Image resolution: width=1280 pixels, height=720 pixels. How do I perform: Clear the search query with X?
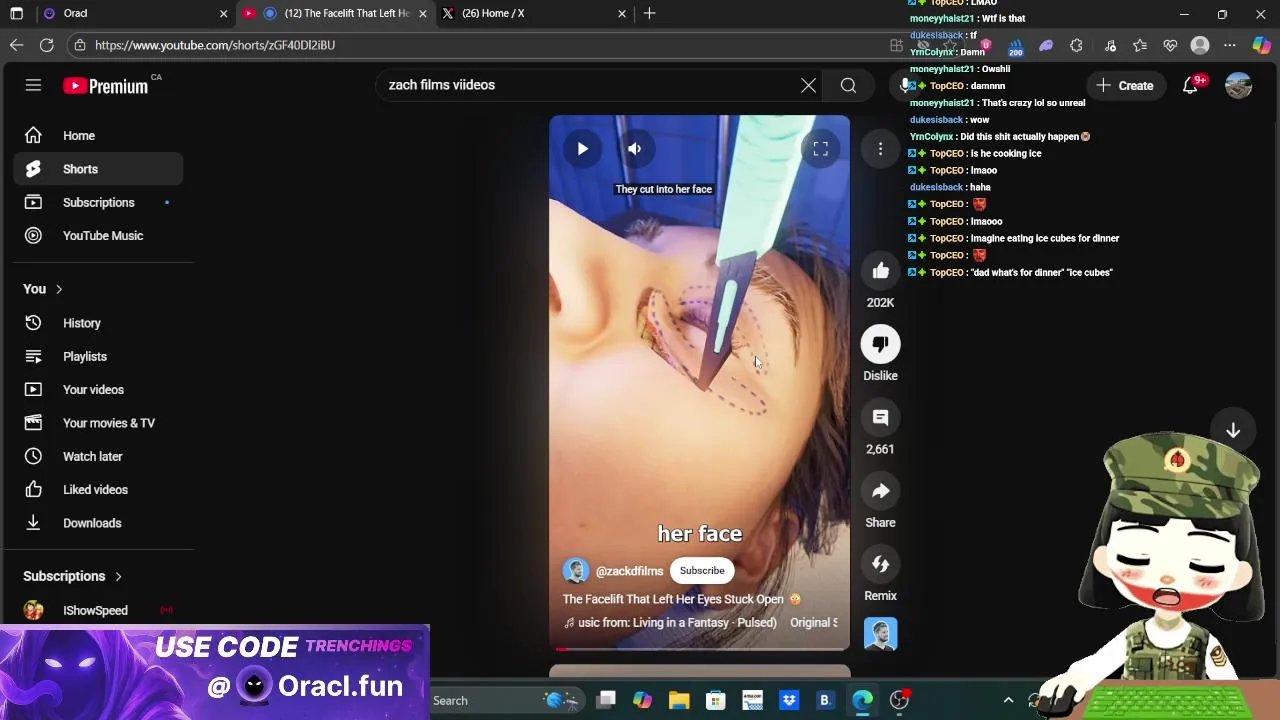(808, 85)
